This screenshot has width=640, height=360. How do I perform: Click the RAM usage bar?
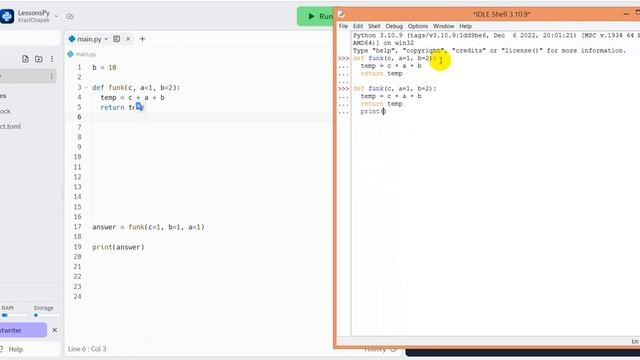click(13, 315)
